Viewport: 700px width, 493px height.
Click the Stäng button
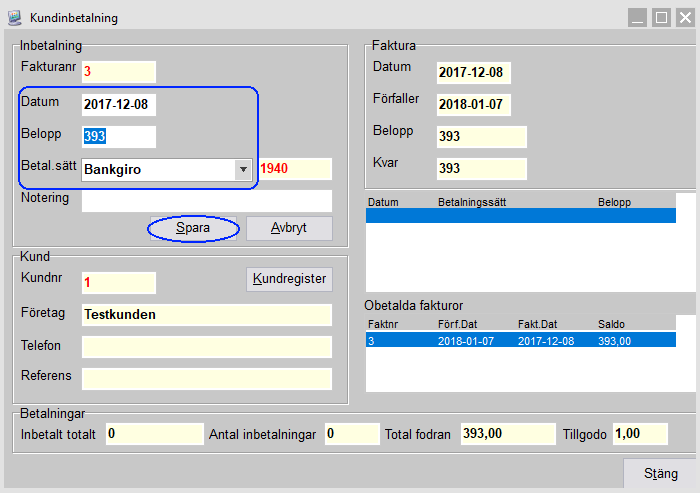pos(660,474)
